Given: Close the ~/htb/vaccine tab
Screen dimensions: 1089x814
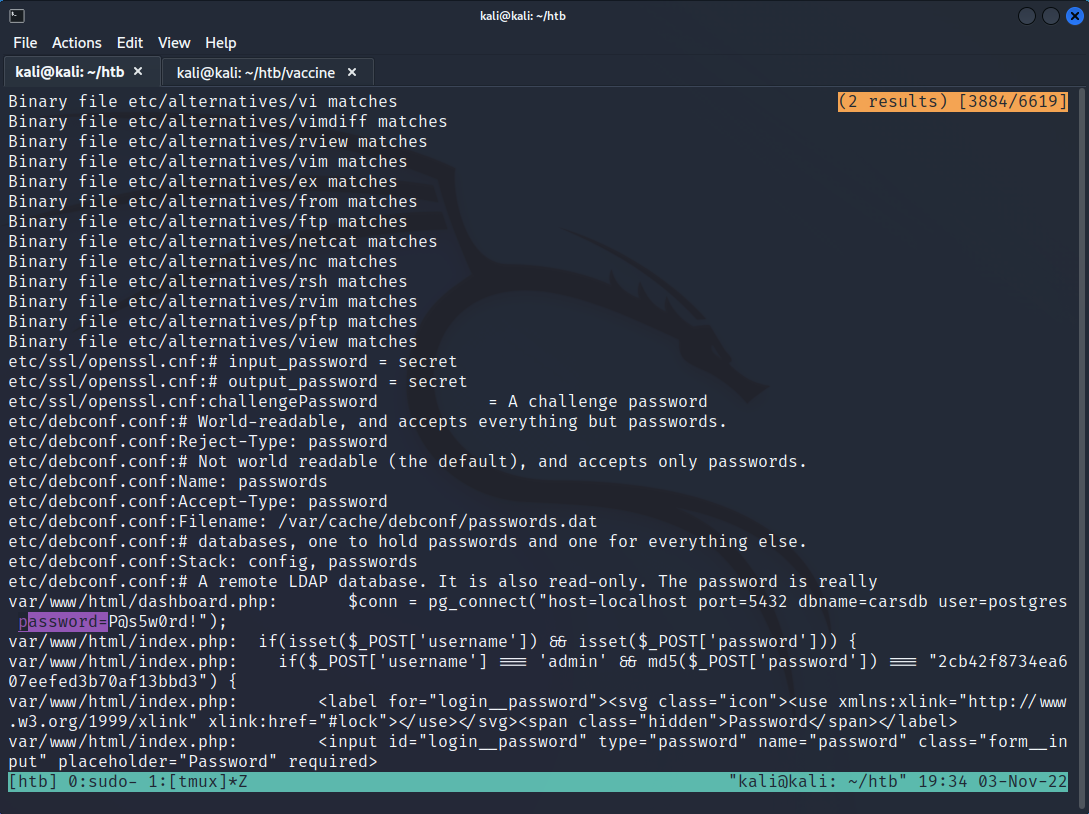Looking at the screenshot, I should pos(352,72).
